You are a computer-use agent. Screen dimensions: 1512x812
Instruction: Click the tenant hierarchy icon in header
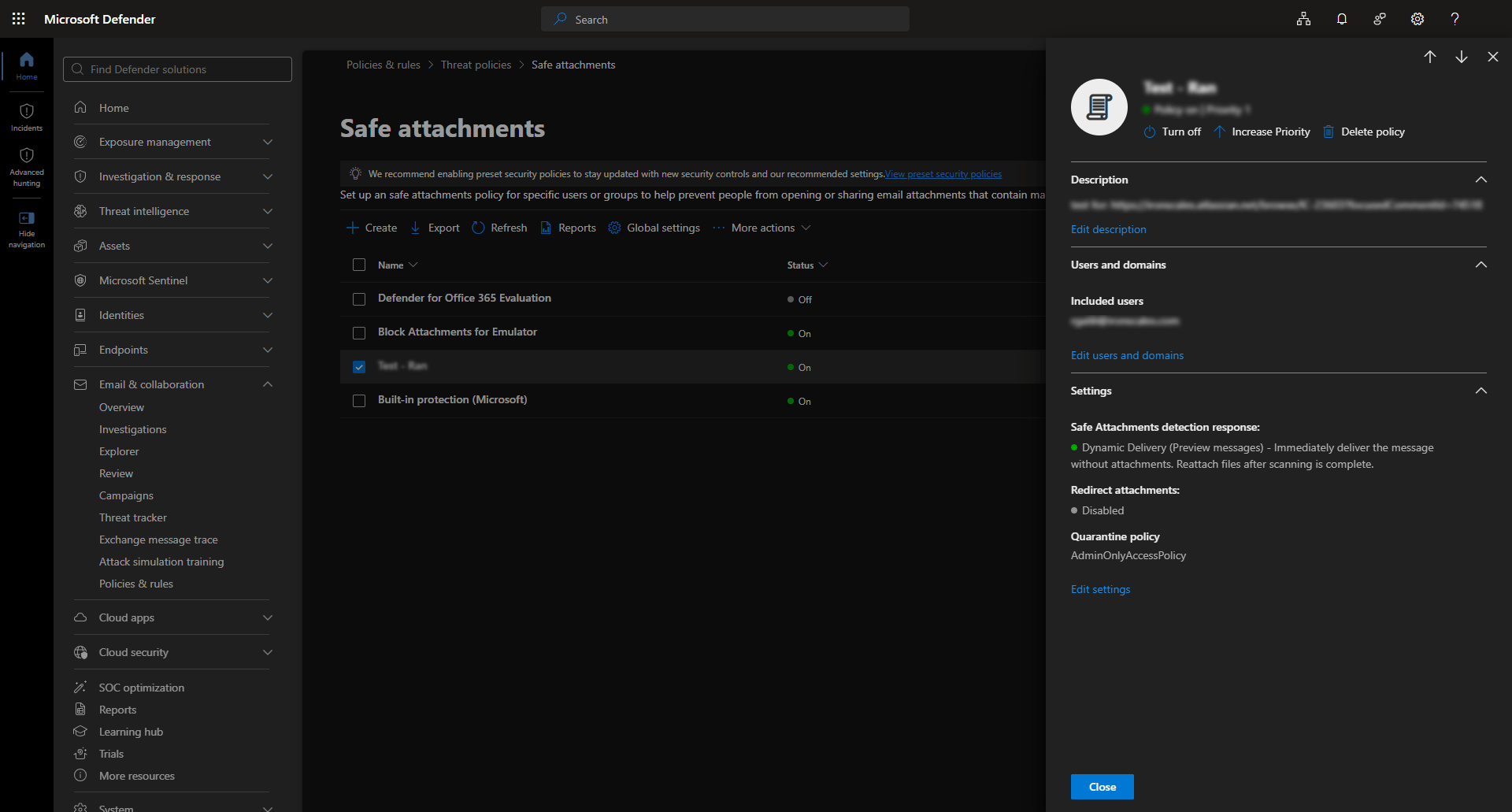click(1304, 19)
